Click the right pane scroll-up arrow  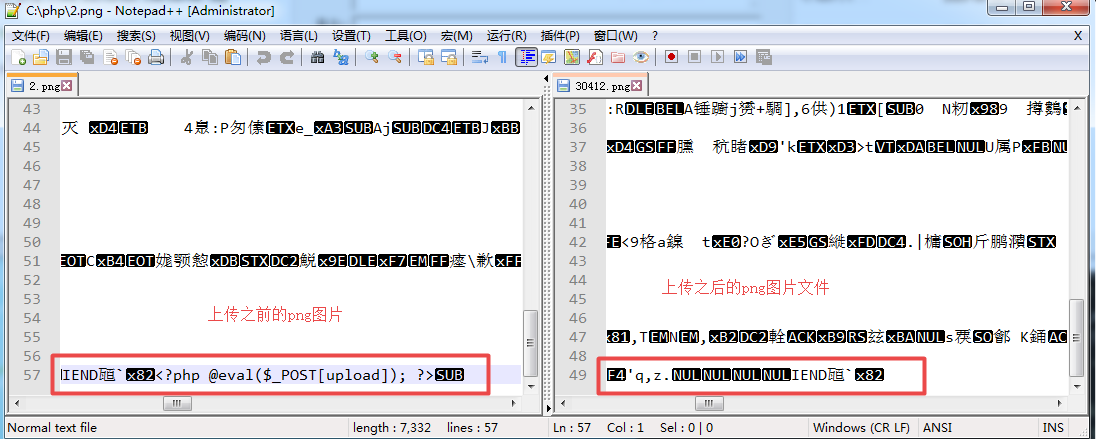pyautogui.click(x=1076, y=108)
